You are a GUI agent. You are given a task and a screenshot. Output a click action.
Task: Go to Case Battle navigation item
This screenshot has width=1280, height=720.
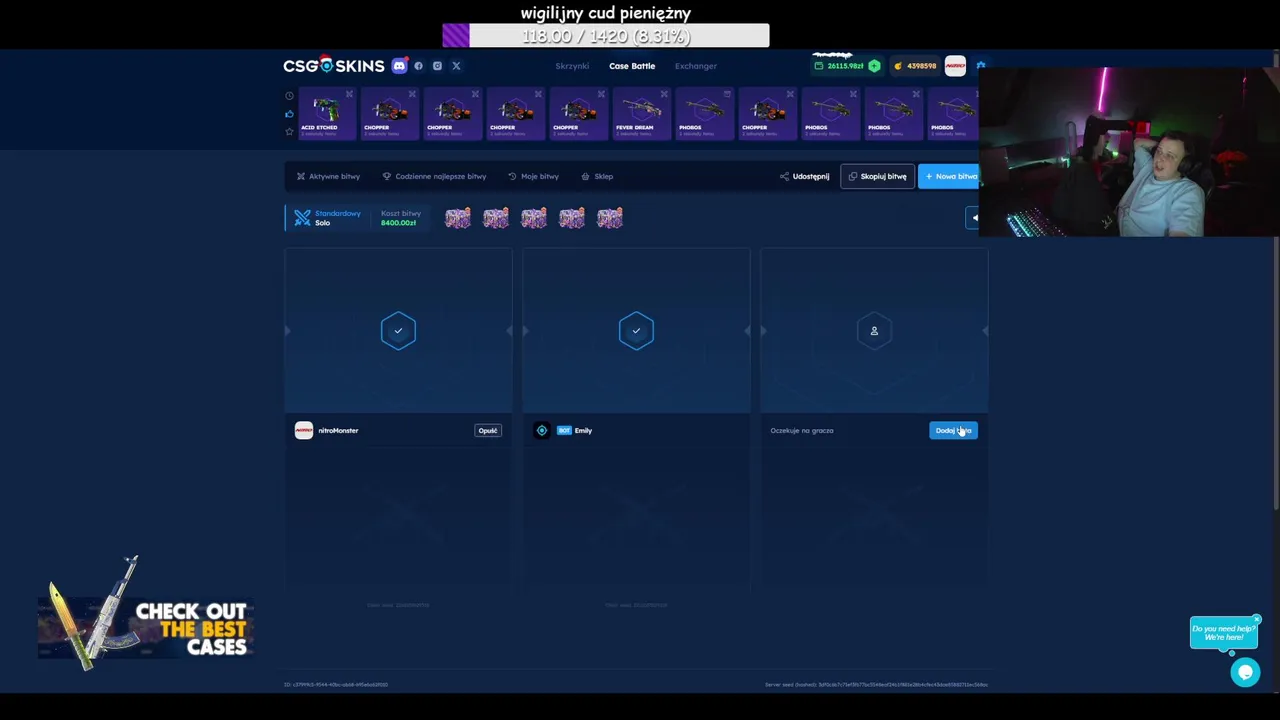tap(632, 66)
